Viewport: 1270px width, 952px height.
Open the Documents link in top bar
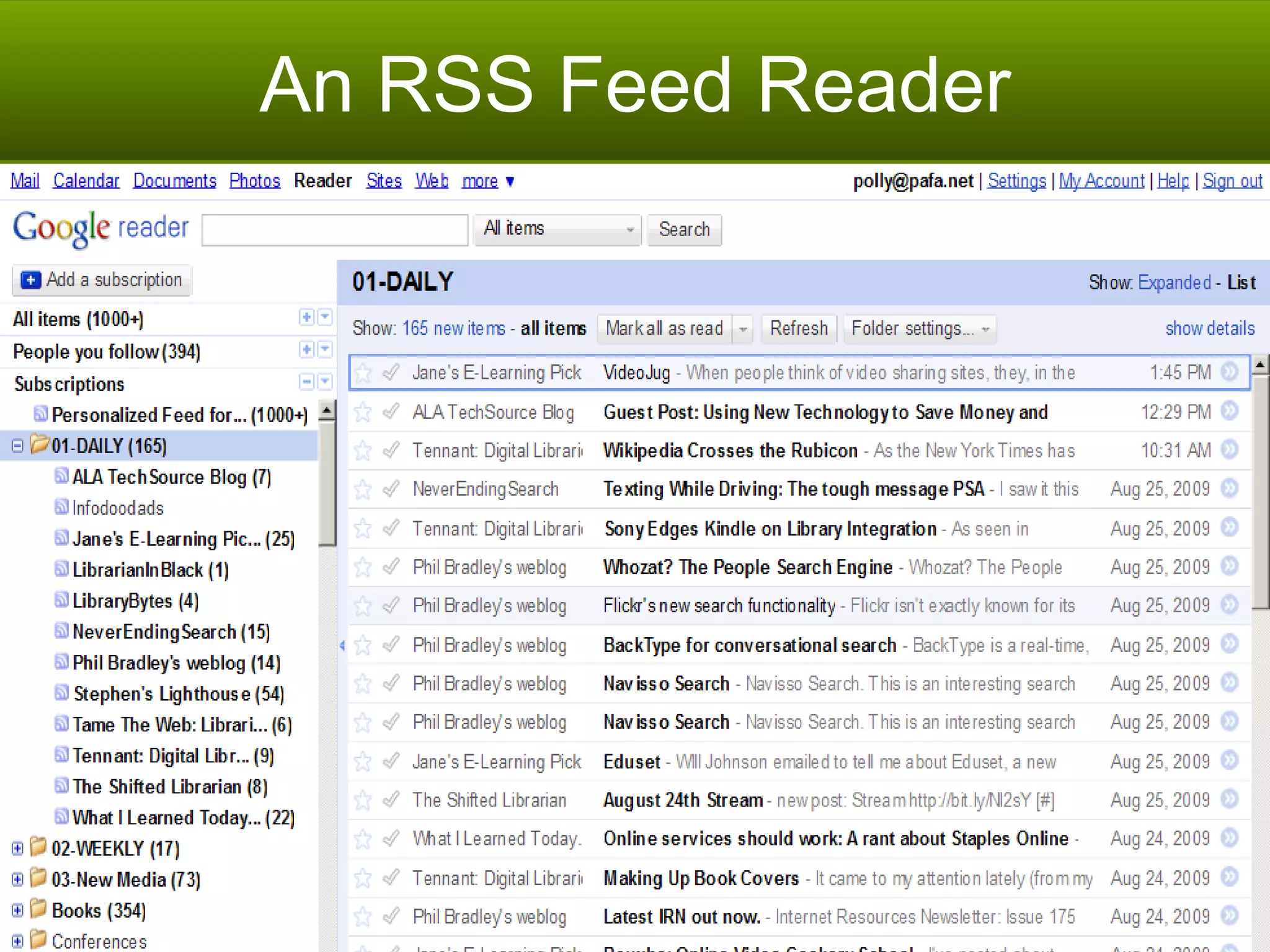click(x=175, y=181)
